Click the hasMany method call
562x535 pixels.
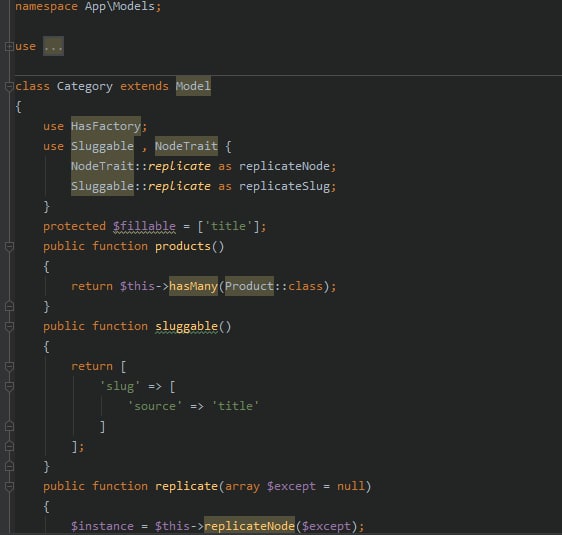193,286
